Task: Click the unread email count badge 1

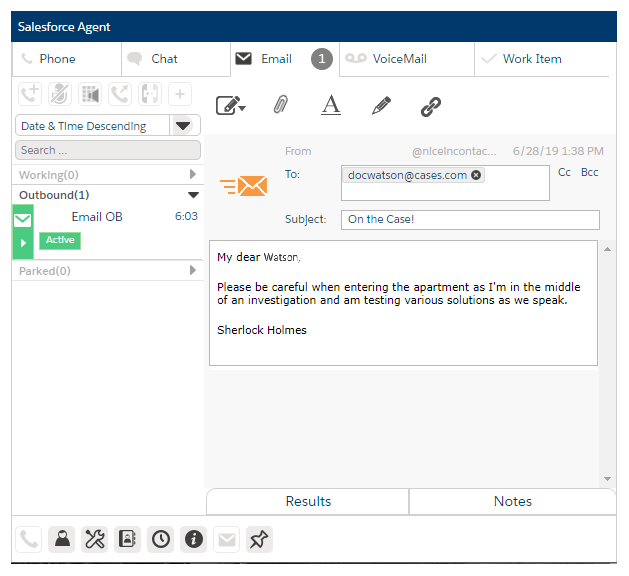Action: click(x=322, y=59)
